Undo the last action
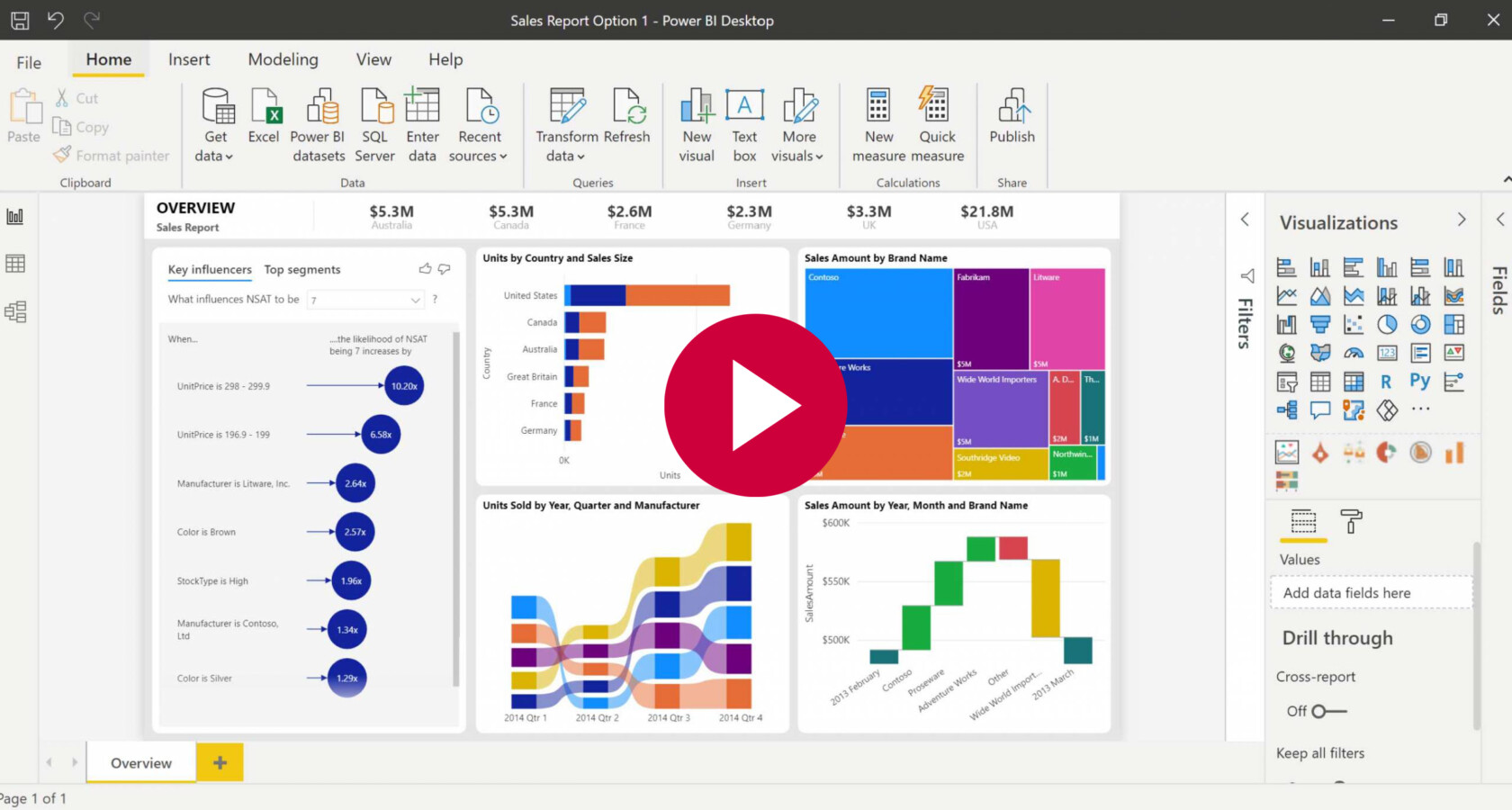This screenshot has height=810, width=1512. (56, 20)
